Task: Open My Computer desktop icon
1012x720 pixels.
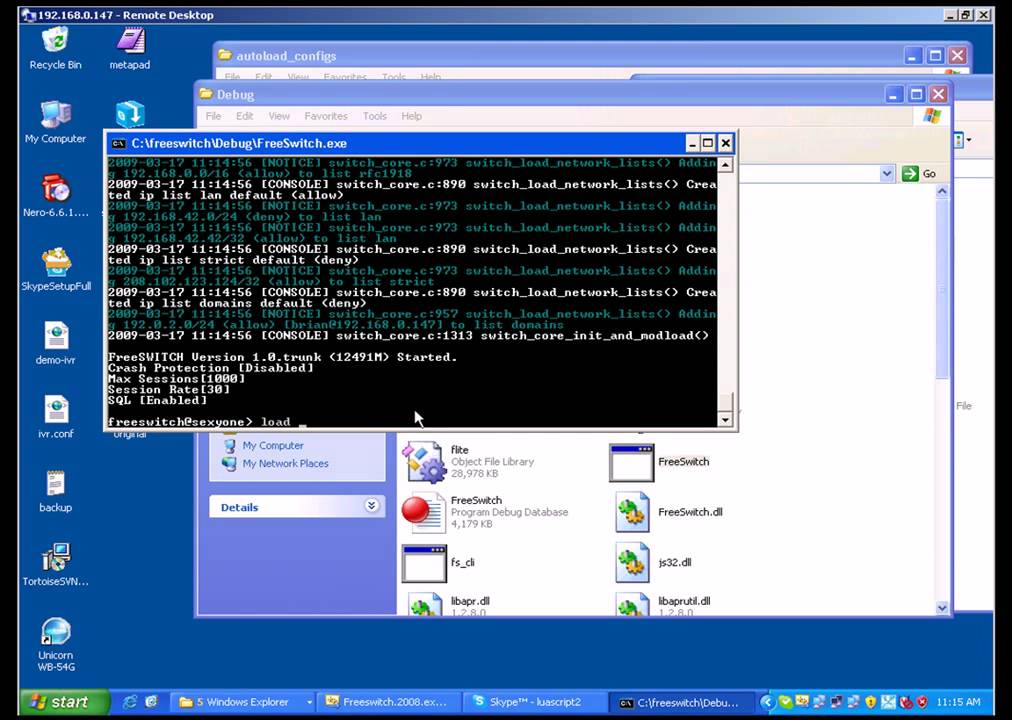Action: pyautogui.click(x=56, y=122)
